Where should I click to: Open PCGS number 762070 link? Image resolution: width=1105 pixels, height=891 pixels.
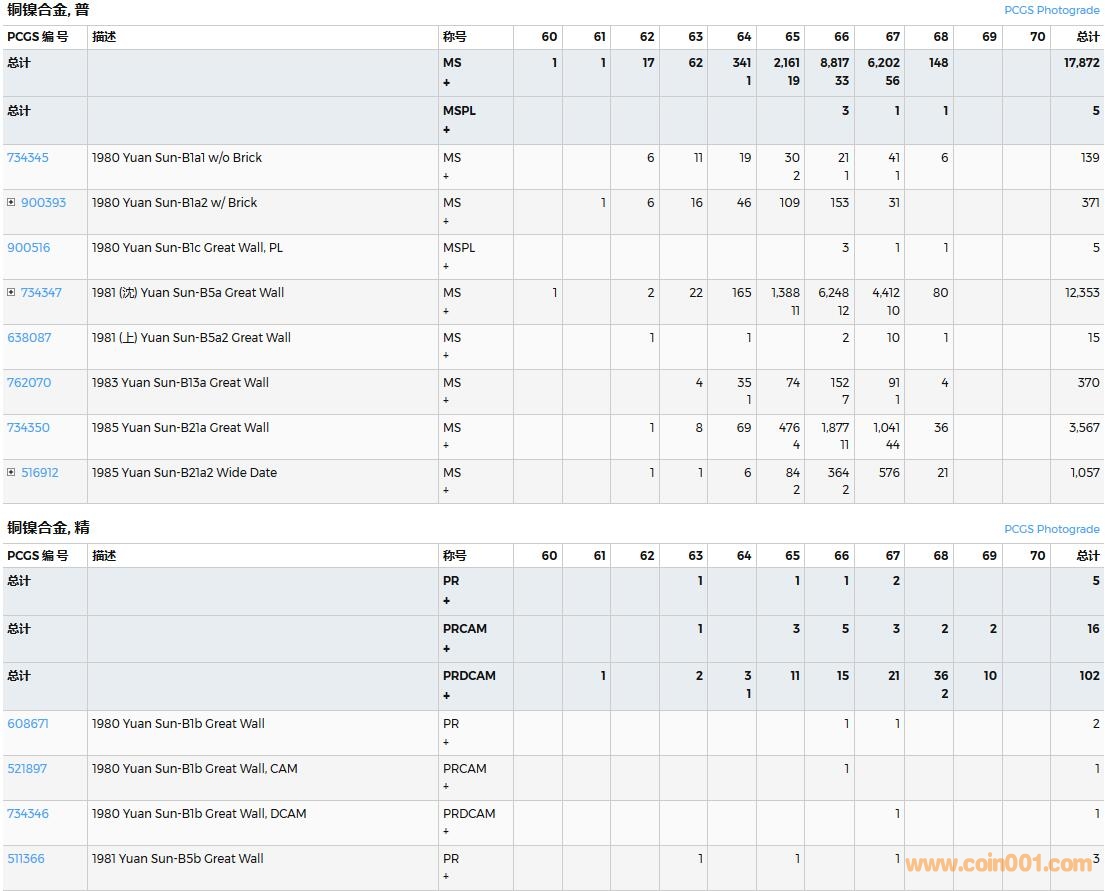[x=29, y=382]
